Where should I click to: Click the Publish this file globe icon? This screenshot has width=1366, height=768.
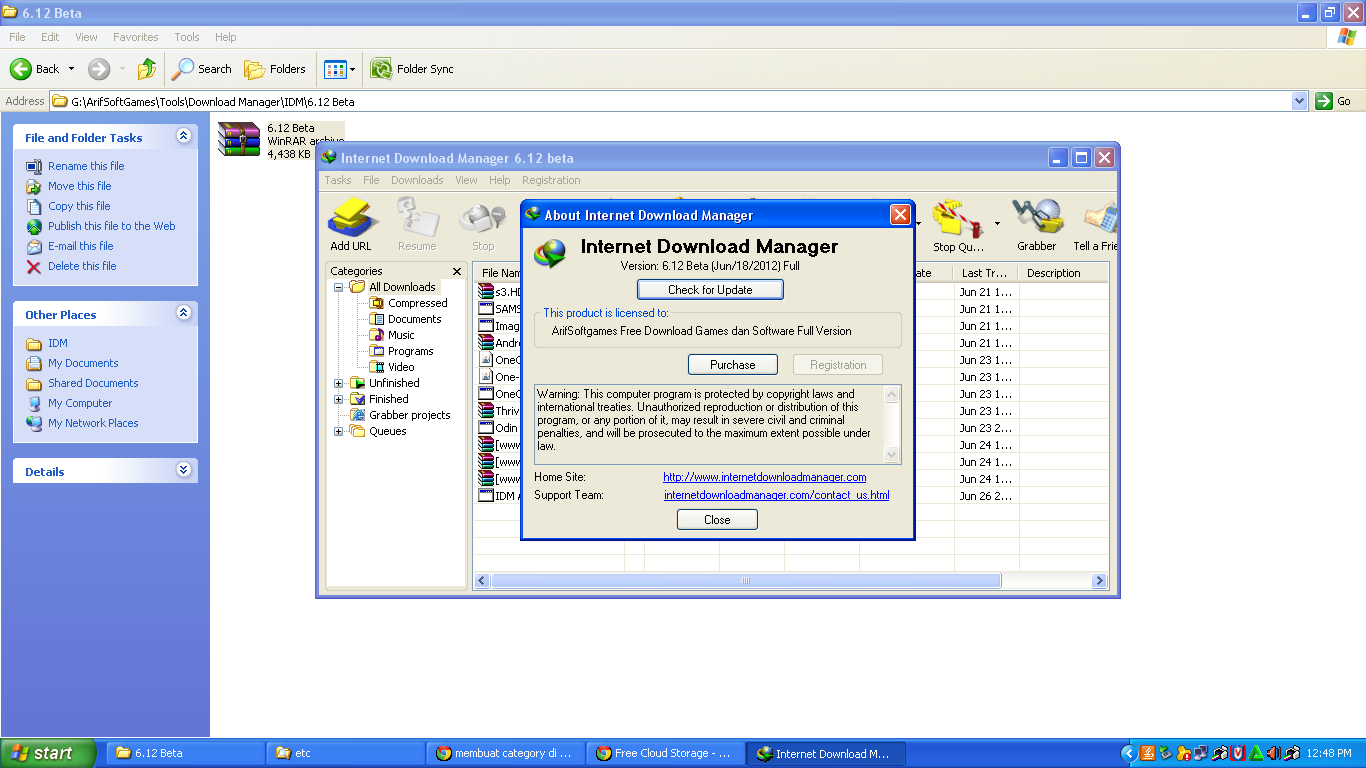(x=34, y=226)
